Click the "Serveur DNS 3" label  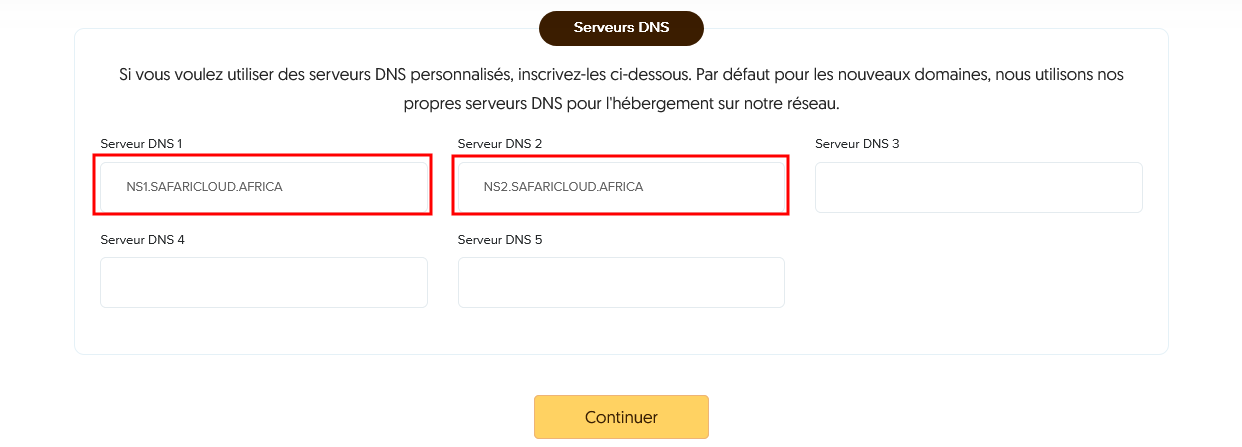tap(857, 144)
